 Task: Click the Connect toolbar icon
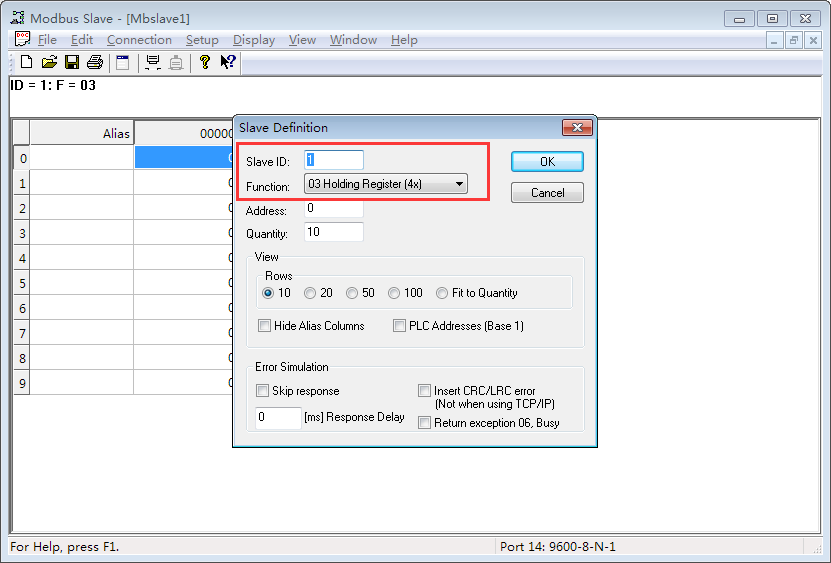tap(153, 63)
